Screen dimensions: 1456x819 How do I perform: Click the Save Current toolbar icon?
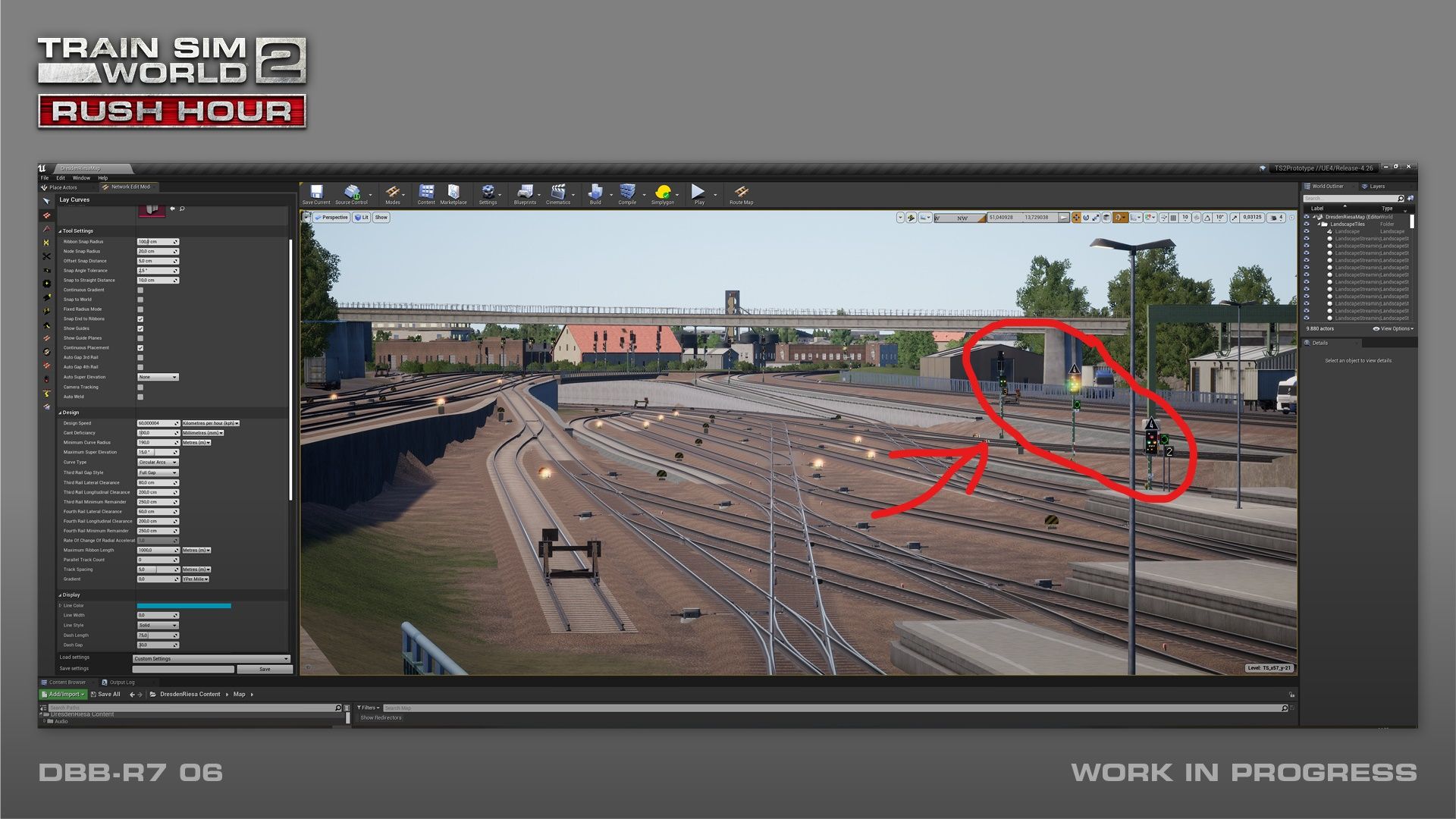(x=316, y=193)
